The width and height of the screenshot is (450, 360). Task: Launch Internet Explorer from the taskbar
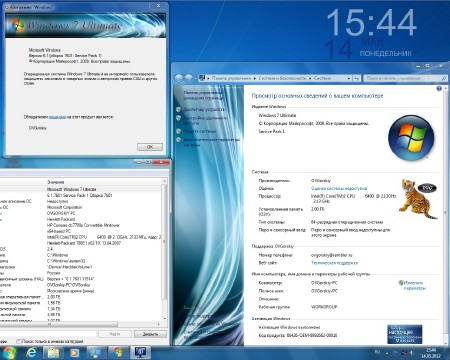point(32,352)
